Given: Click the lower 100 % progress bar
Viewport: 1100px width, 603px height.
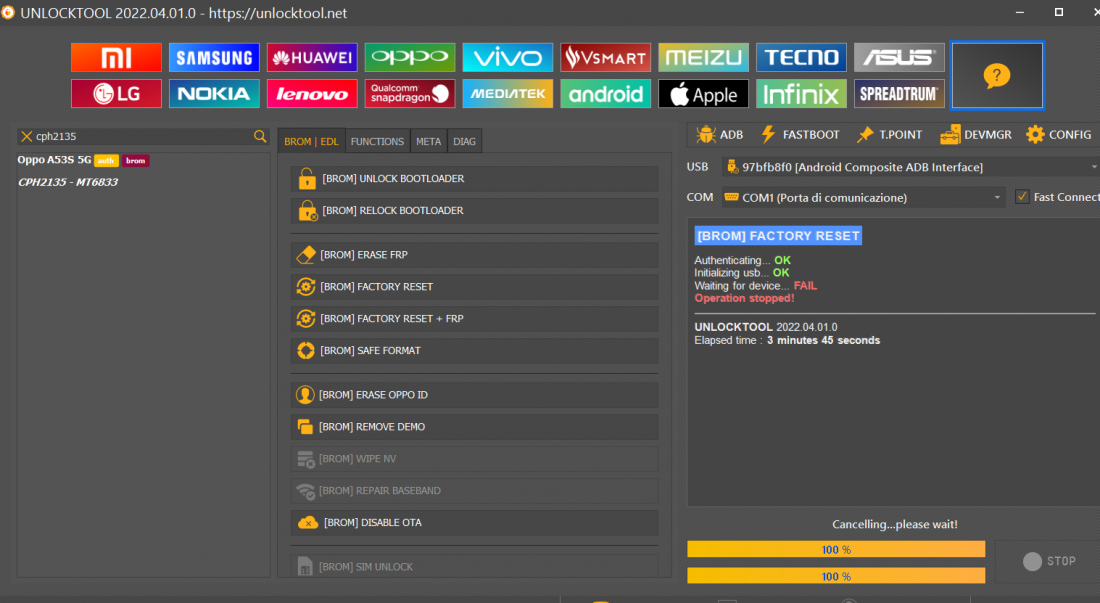Looking at the screenshot, I should [836, 576].
